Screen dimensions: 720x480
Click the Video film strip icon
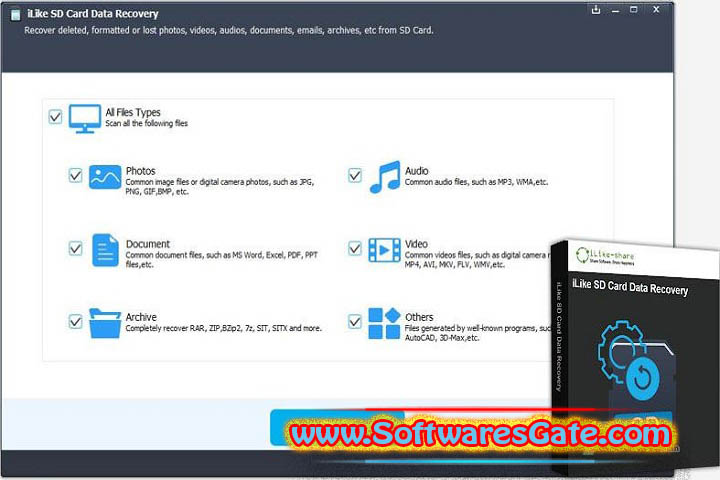(384, 250)
